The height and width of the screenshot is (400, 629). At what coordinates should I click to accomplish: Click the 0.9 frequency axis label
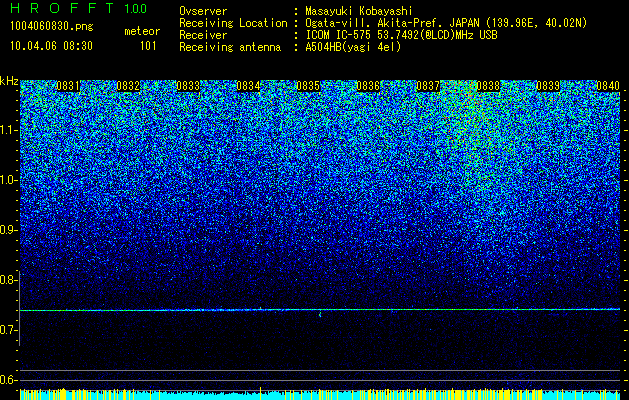(8, 230)
